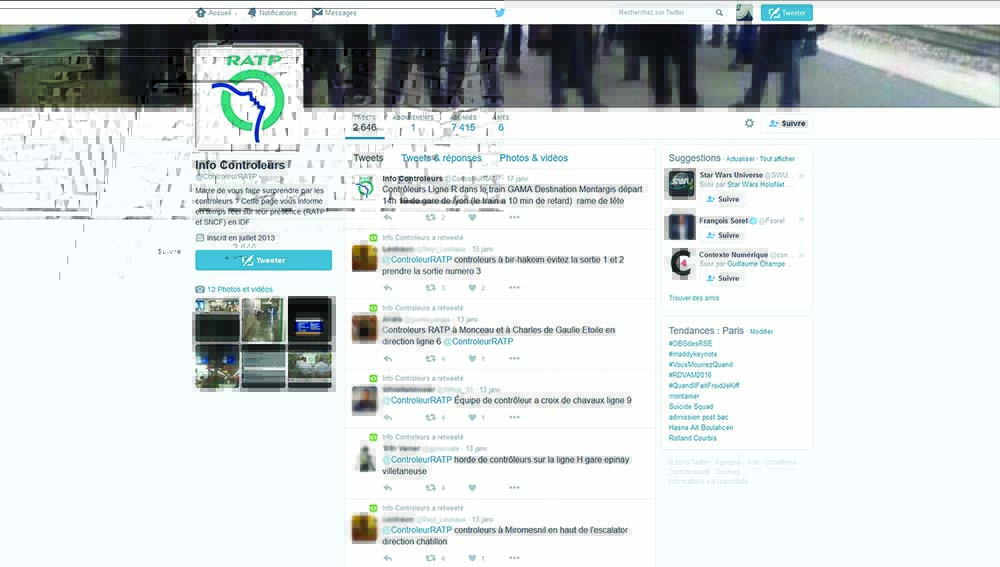Viewport: 1000px width, 567px height.
Task: Reply to the croix de chavaux tweet
Action: point(388,417)
